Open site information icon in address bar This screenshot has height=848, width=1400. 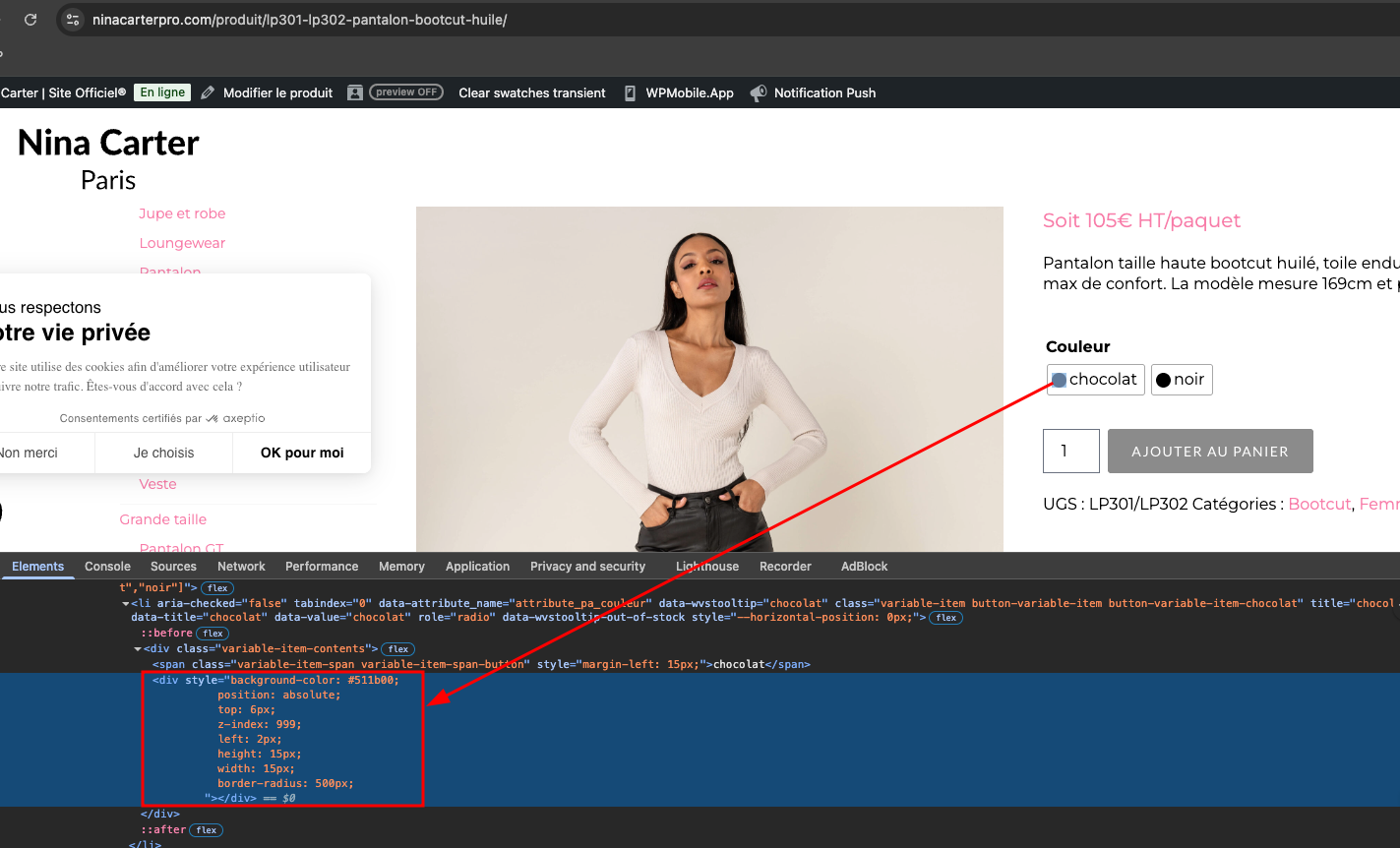72,20
